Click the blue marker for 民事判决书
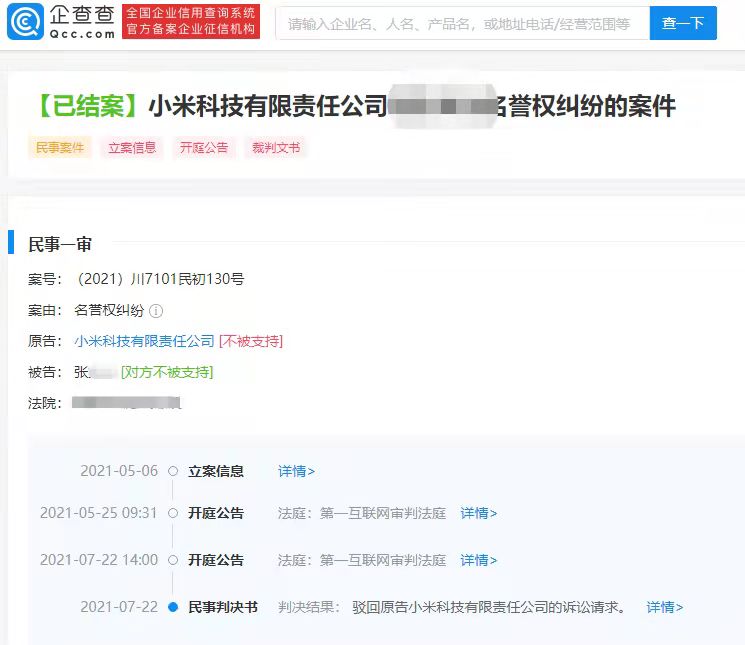745x645 pixels. [x=173, y=607]
